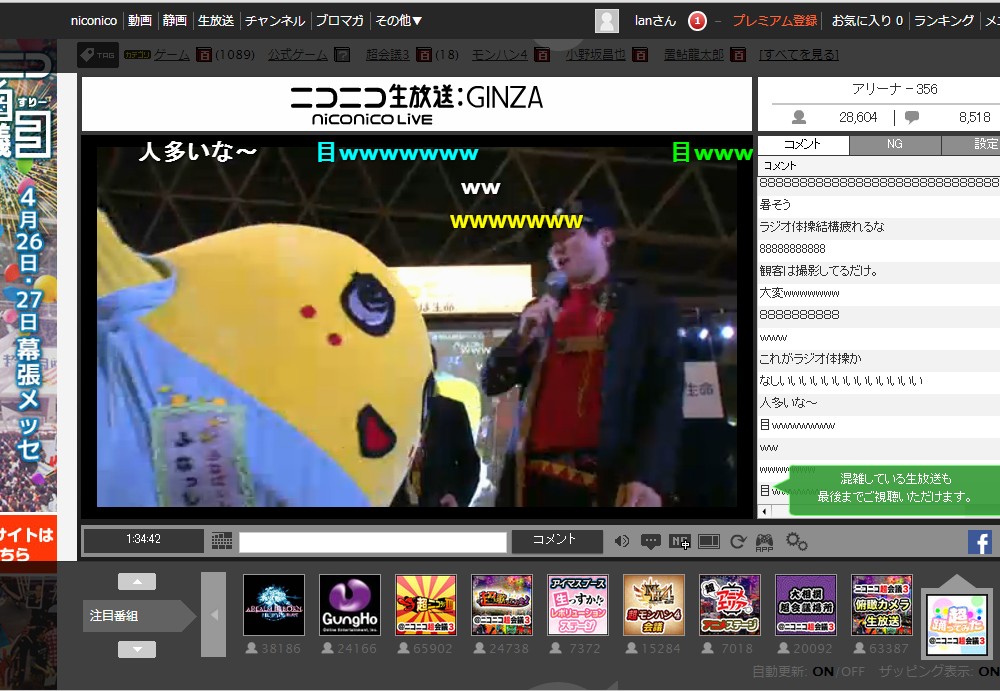The width and height of the screenshot is (1000, 691).
Task: Open the NG add filter icon
Action: click(x=680, y=542)
